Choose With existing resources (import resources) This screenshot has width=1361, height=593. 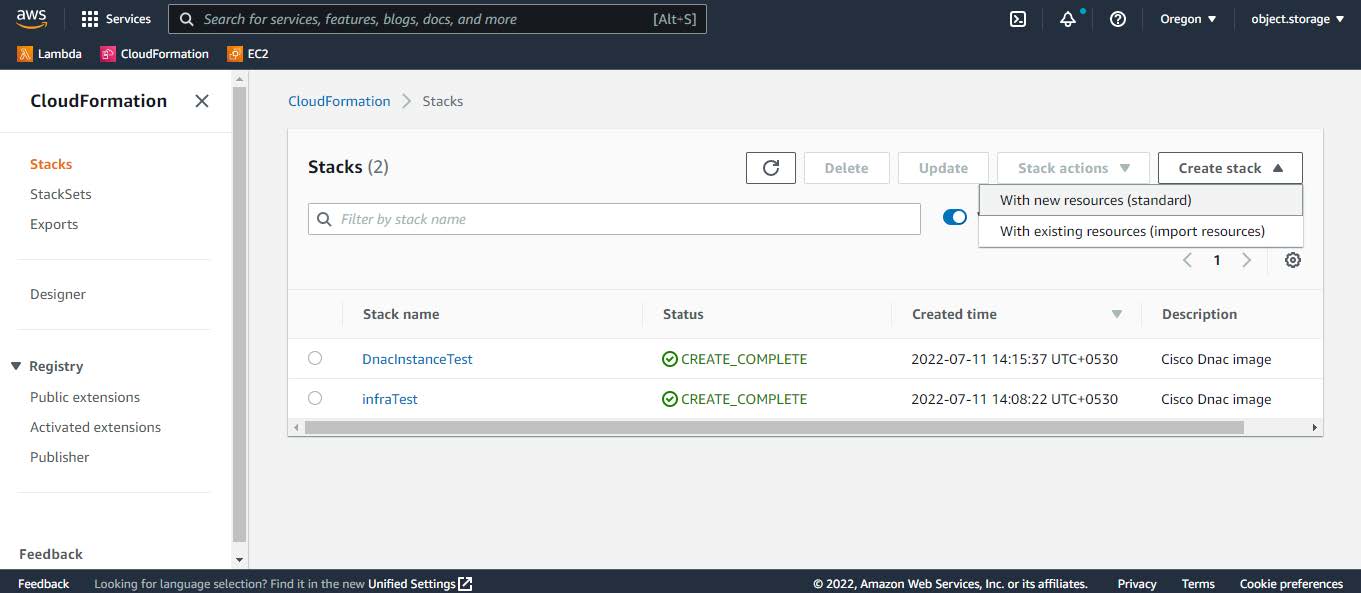coord(1141,231)
